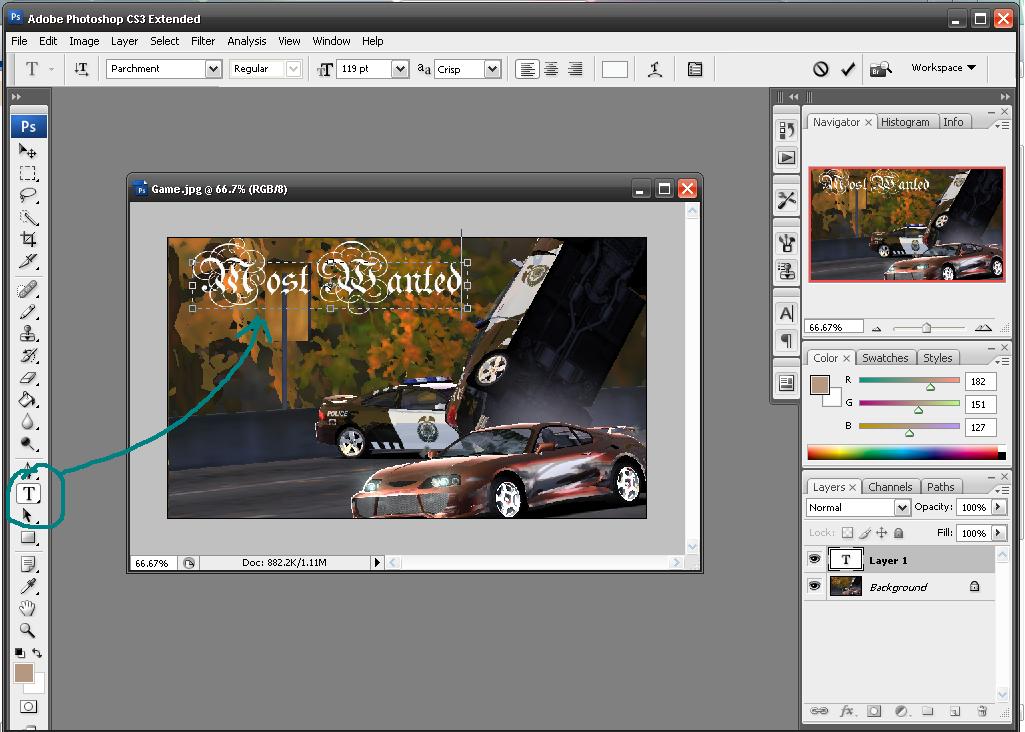Screen dimensions: 1025x732
Task: Hide the Layer 1 text layer
Action: (814, 560)
